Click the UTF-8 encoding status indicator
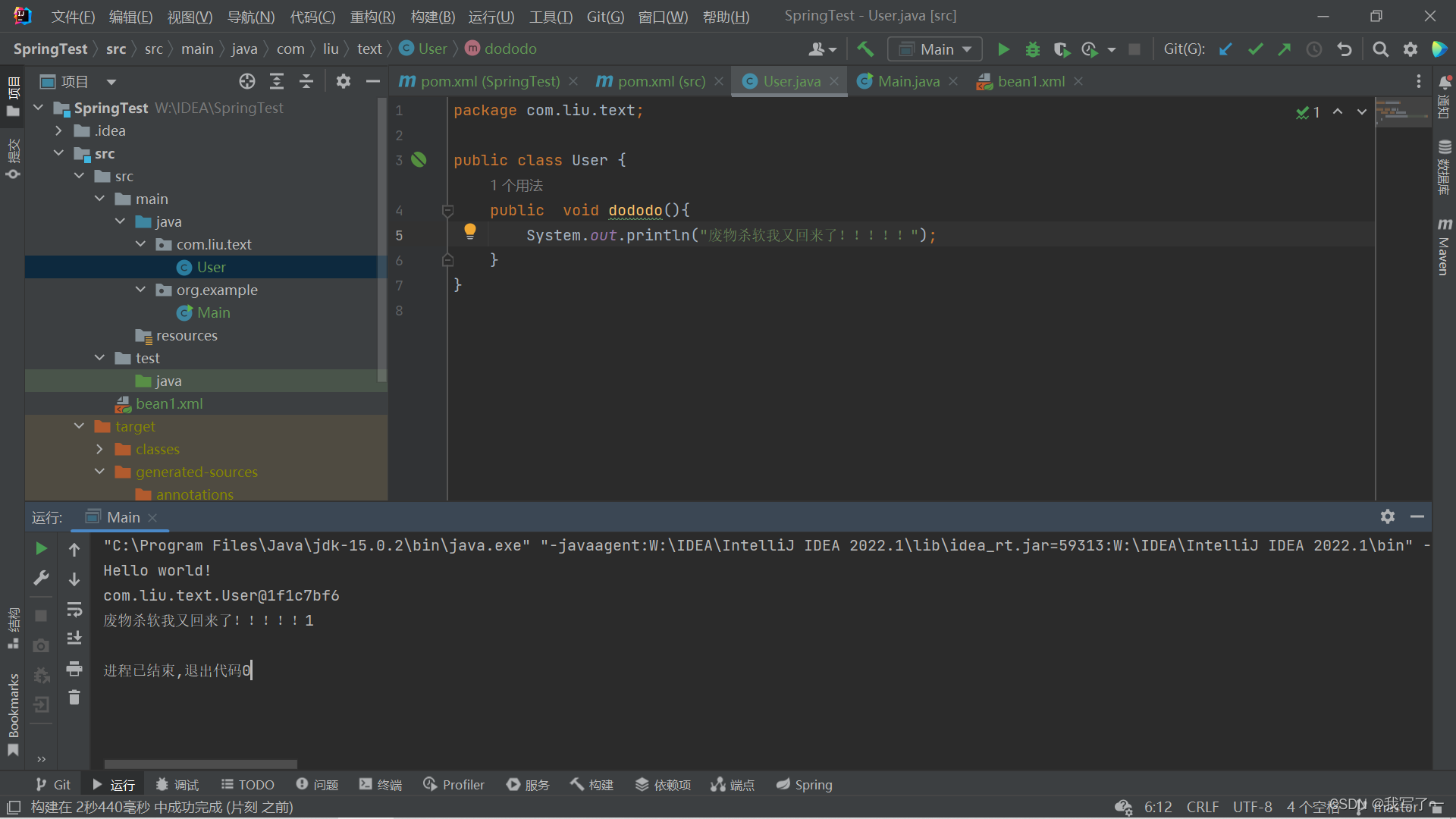The height and width of the screenshot is (819, 1456). [x=1252, y=807]
